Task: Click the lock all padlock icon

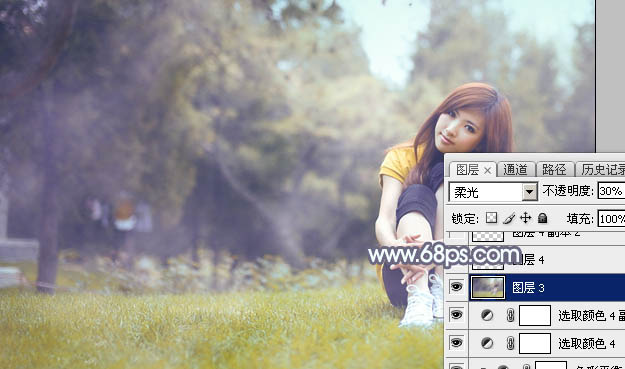Action: (542, 218)
